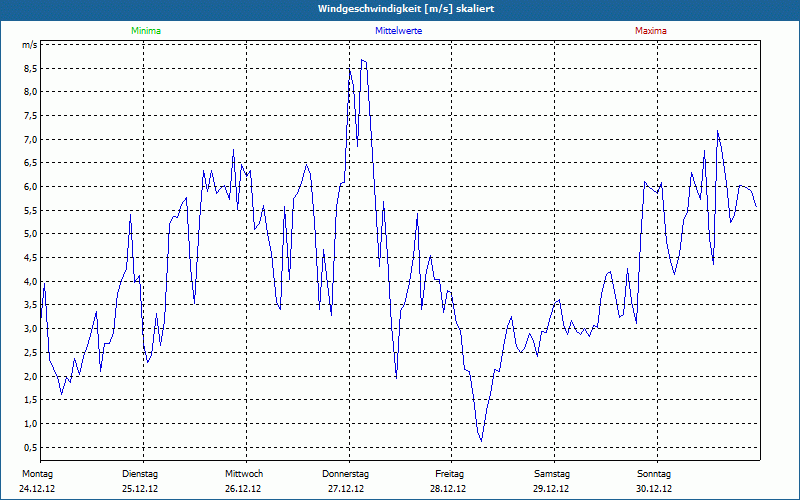Screen dimensions: 800x500
Task: Click the 7,5 y-axis value
Action: pos(31,116)
